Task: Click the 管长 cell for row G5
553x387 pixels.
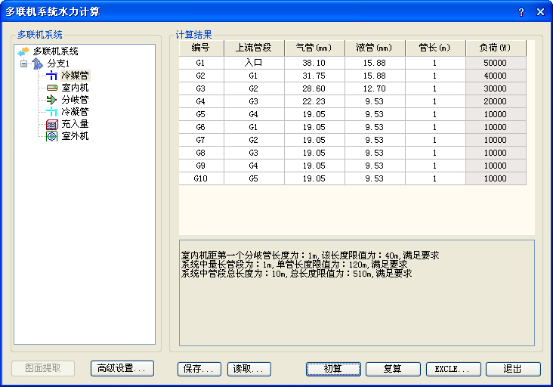Action: coord(435,114)
